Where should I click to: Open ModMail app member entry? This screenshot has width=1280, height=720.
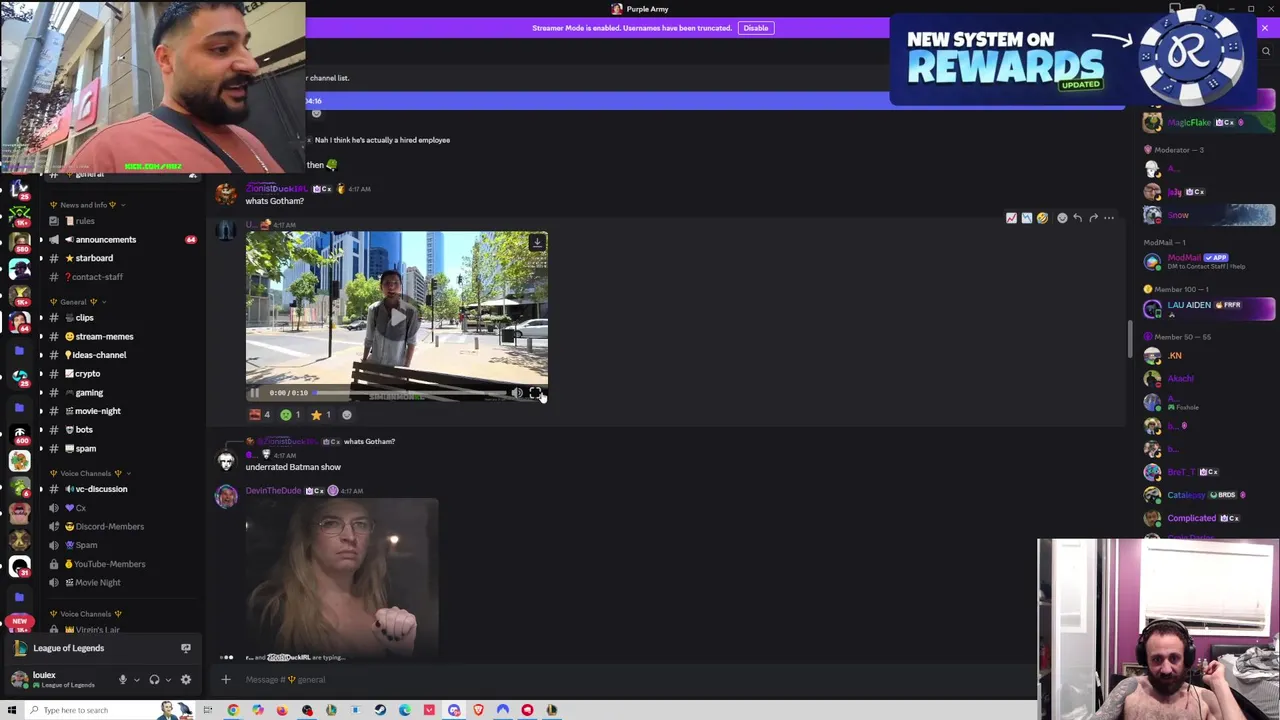pyautogui.click(x=1209, y=261)
